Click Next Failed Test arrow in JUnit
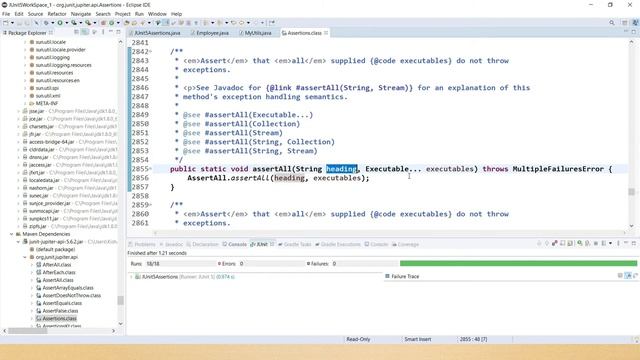Viewport: 640px width, 360px height. point(539,243)
